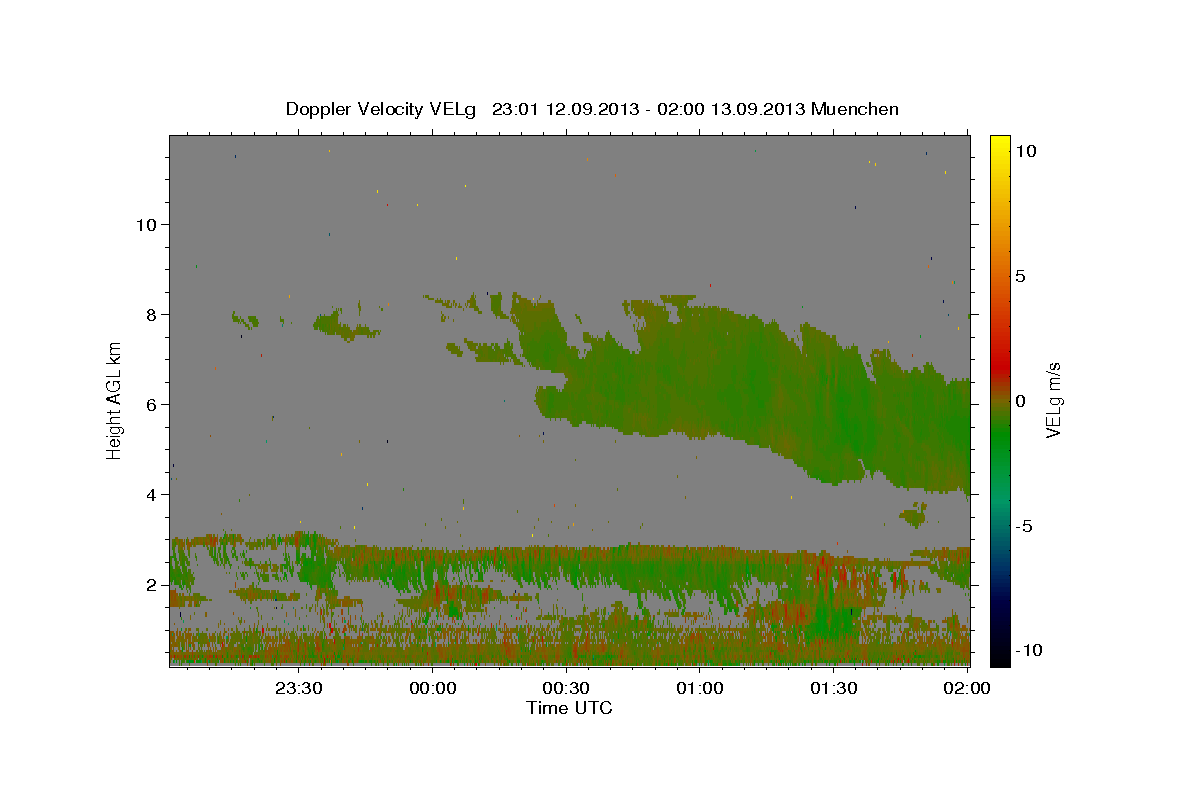
Task: Click the colorbar value 0 label
Action: [x=1020, y=401]
